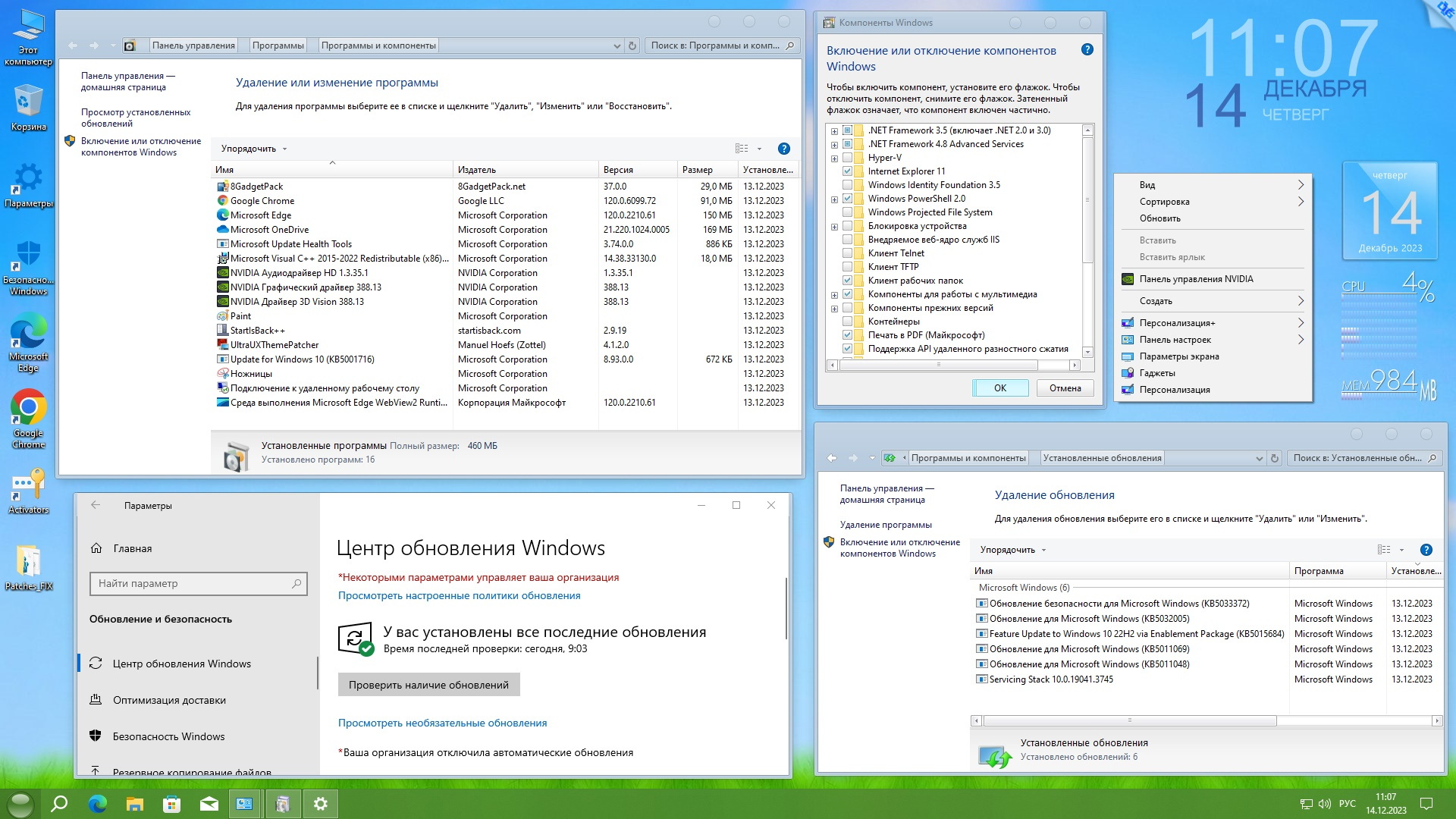Click Проверить наличие обновлений button
Image resolution: width=1456 pixels, height=819 pixels.
click(x=428, y=685)
